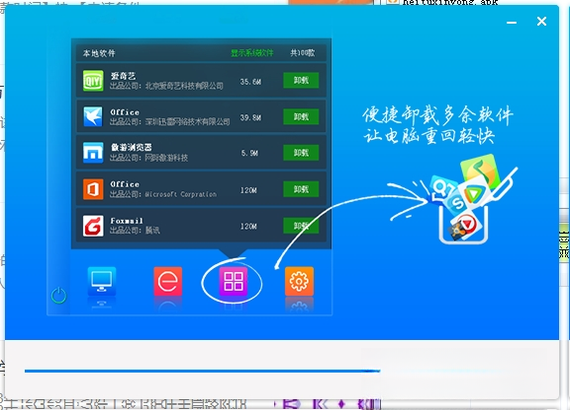Click the Foxmail red G icon
570x410 pixels.
(93, 226)
